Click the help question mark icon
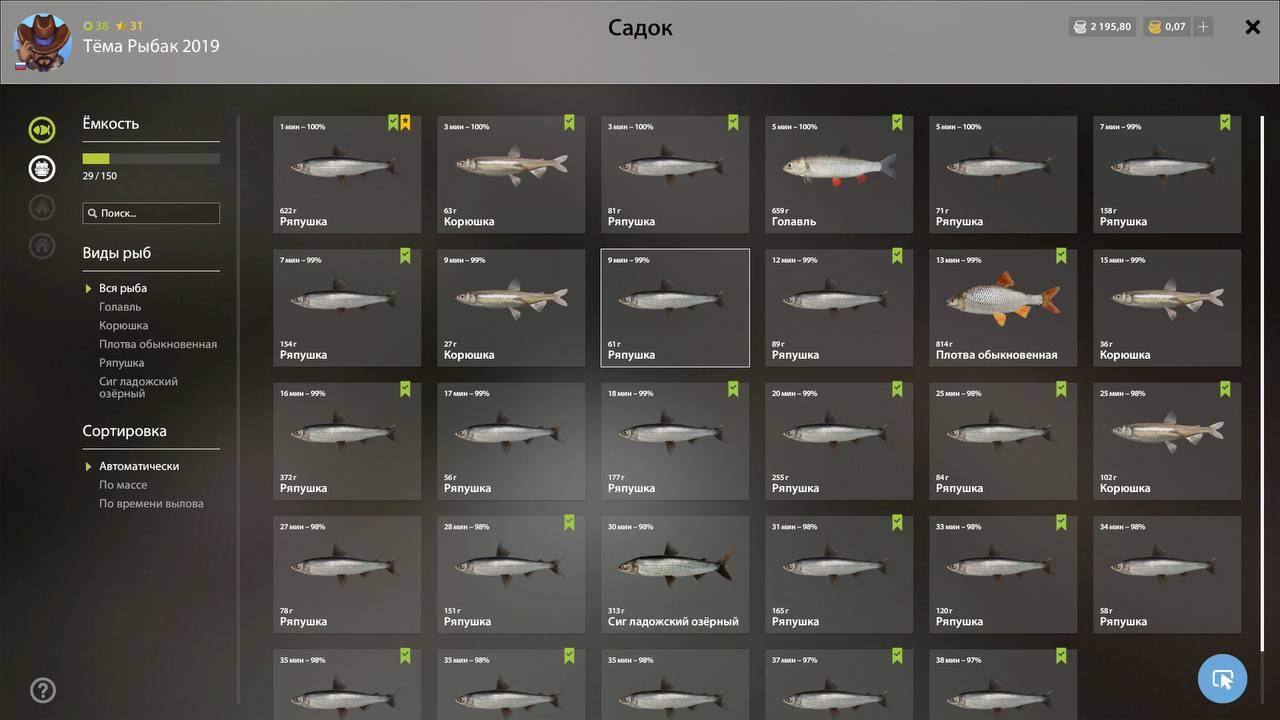Viewport: 1280px width, 720px height. click(x=43, y=689)
